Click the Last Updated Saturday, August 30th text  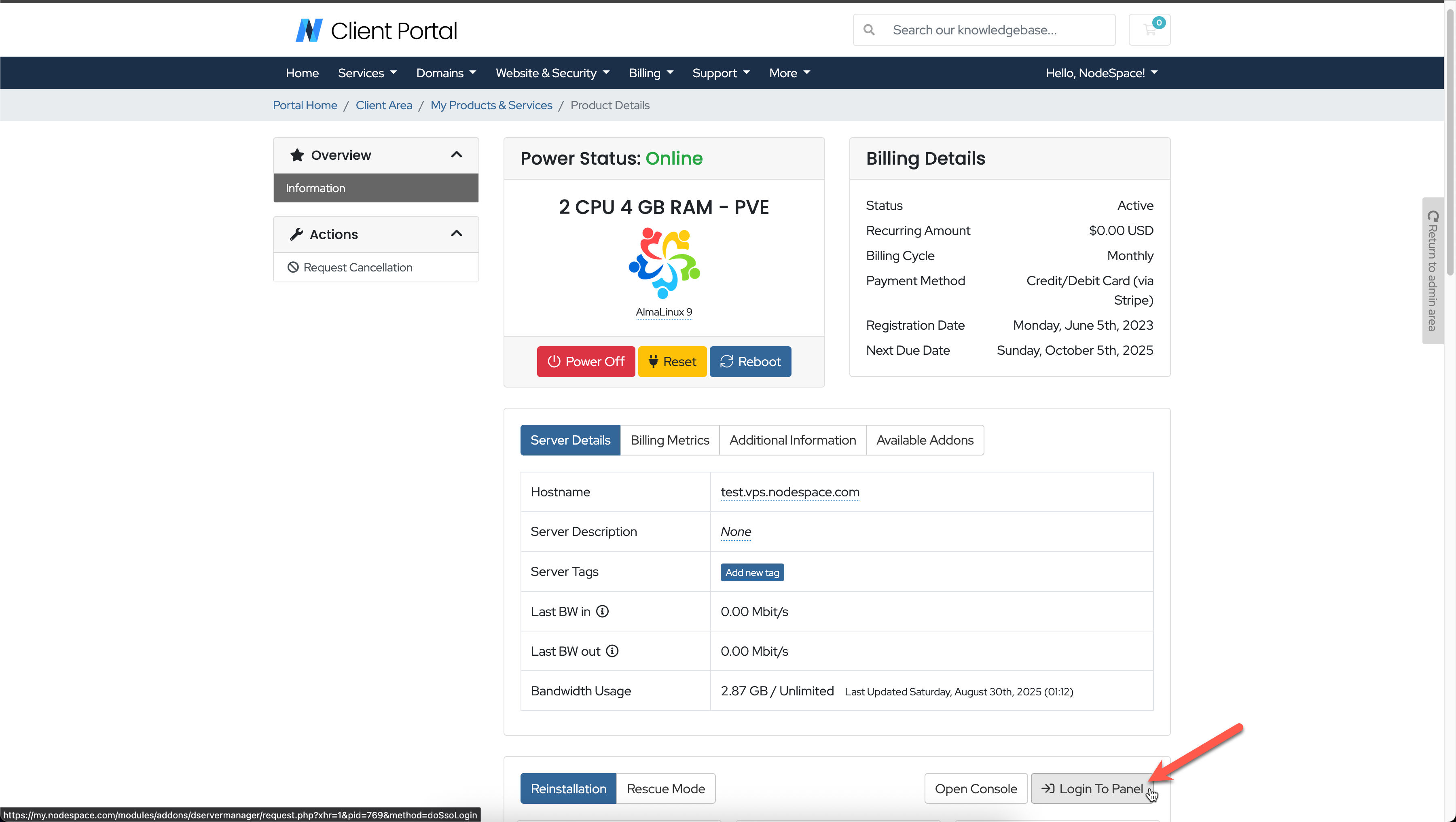tap(959, 691)
